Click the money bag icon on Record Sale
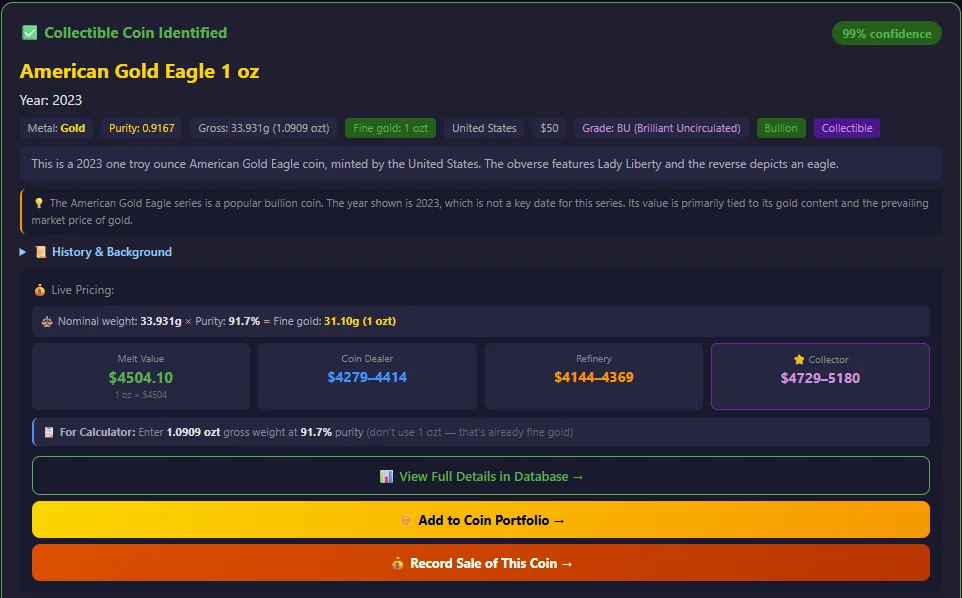 (398, 564)
